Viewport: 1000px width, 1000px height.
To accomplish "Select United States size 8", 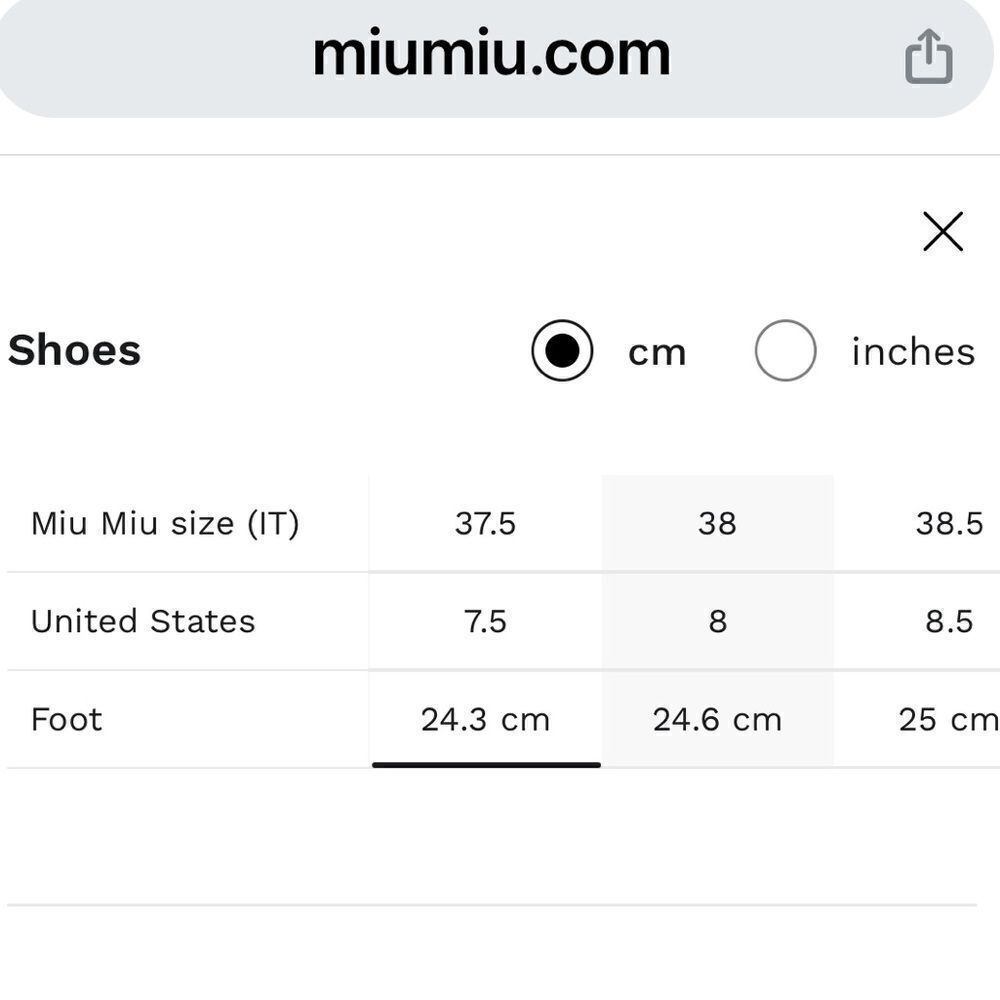I will [x=717, y=621].
